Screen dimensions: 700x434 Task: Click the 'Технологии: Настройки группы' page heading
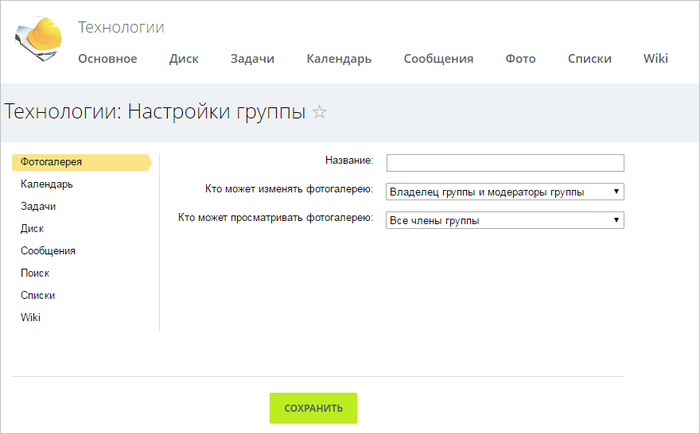point(155,112)
